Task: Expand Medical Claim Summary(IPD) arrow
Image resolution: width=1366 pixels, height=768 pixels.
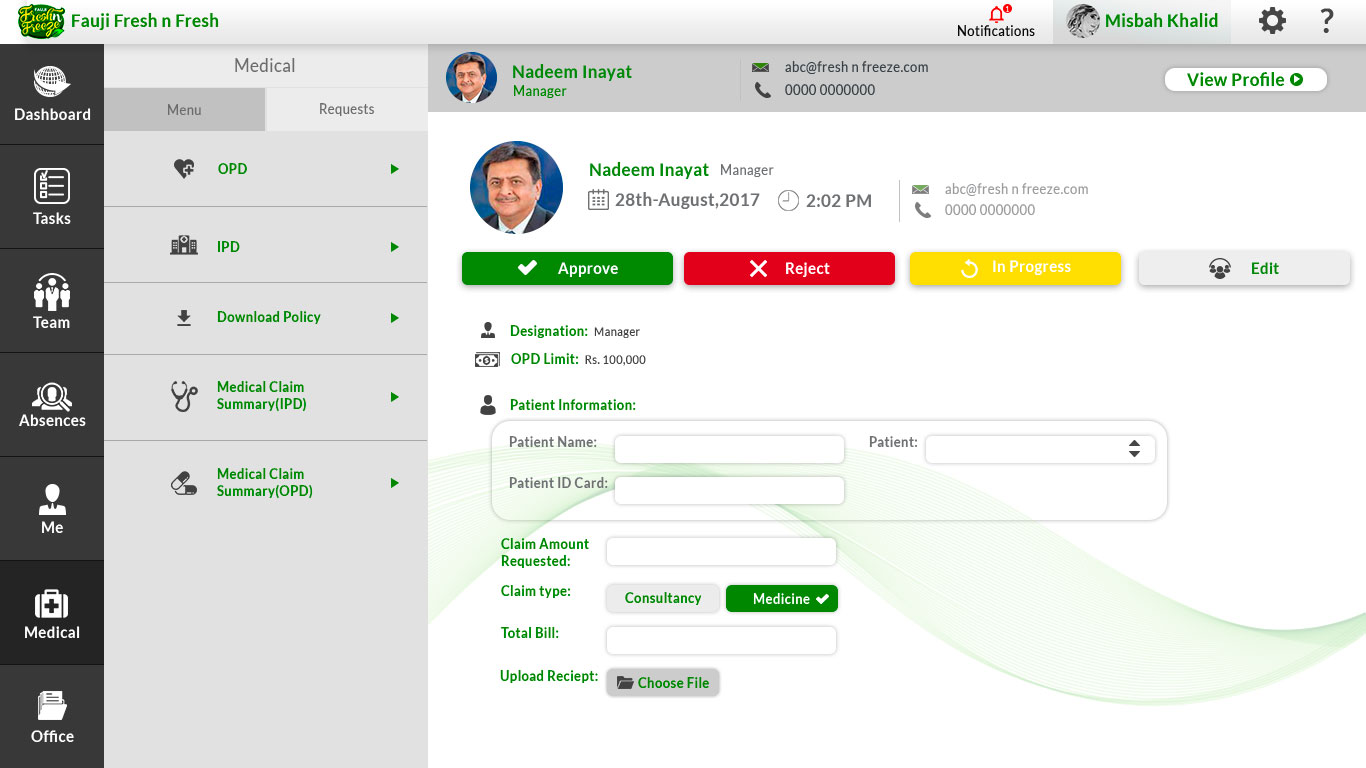Action: tap(395, 397)
